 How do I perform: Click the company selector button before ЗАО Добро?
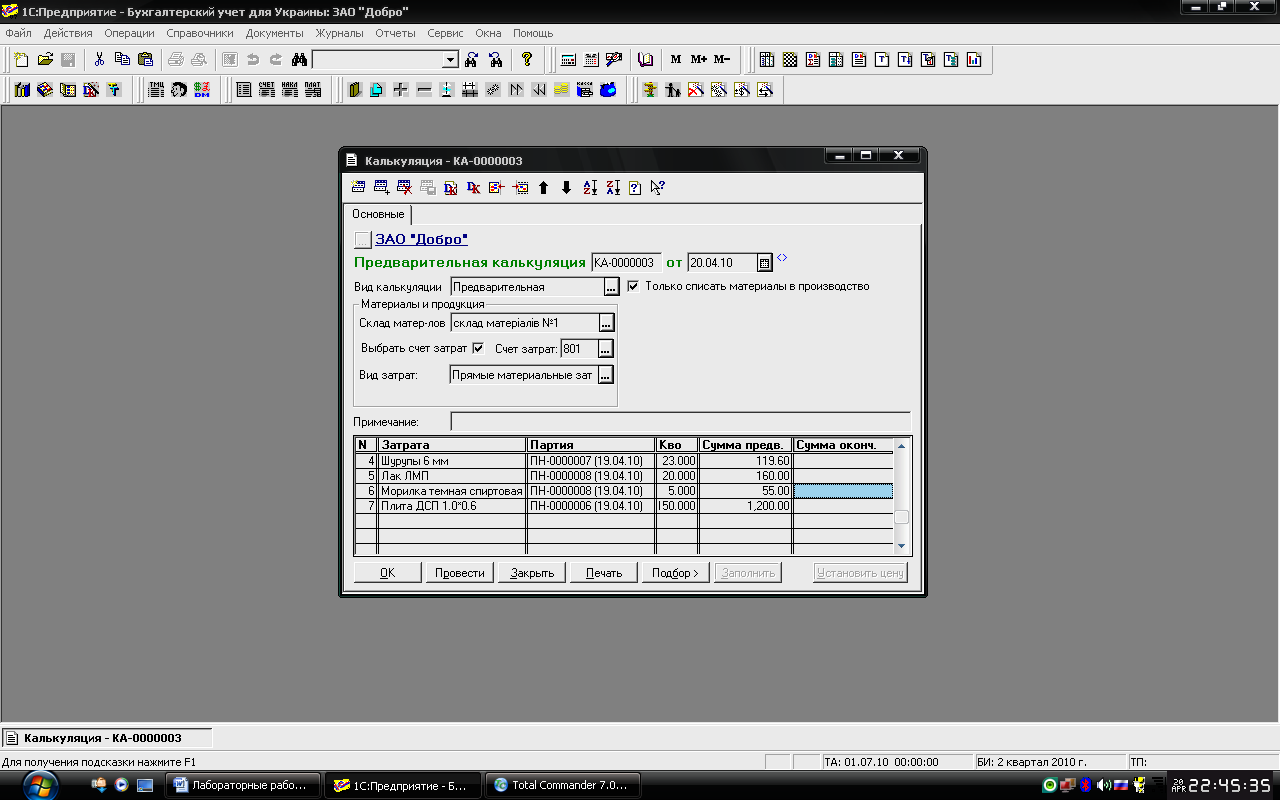point(362,239)
